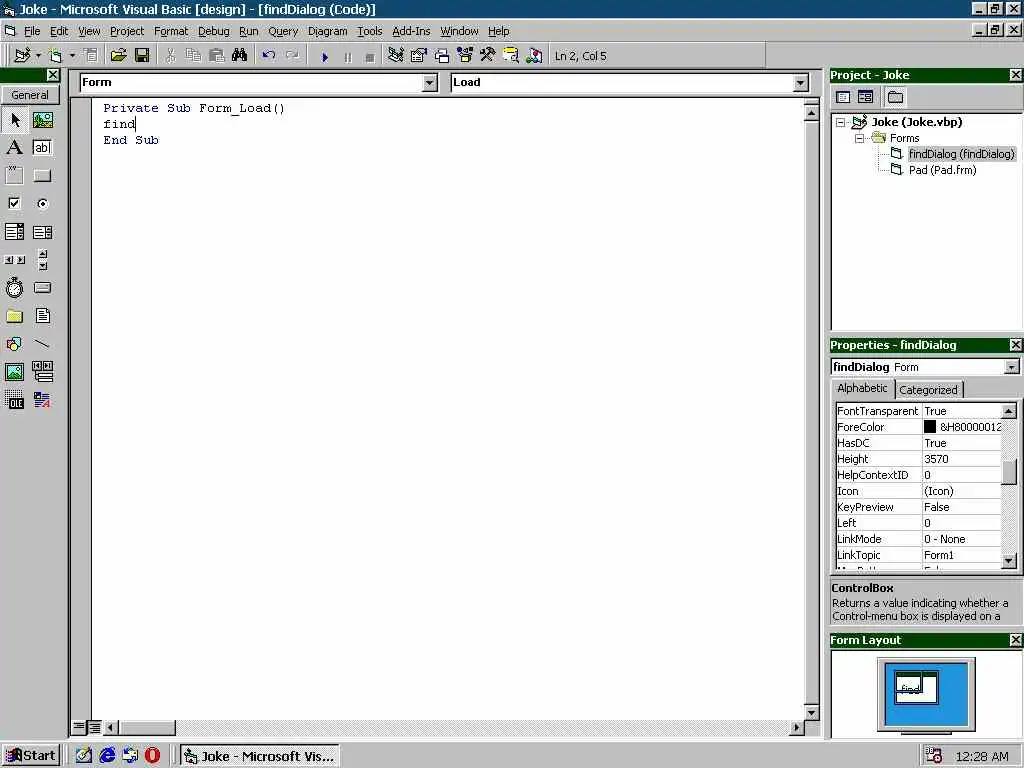The image size is (1024, 768).
Task: Toggle Folders in the Project panel
Action: pyautogui.click(x=895, y=97)
